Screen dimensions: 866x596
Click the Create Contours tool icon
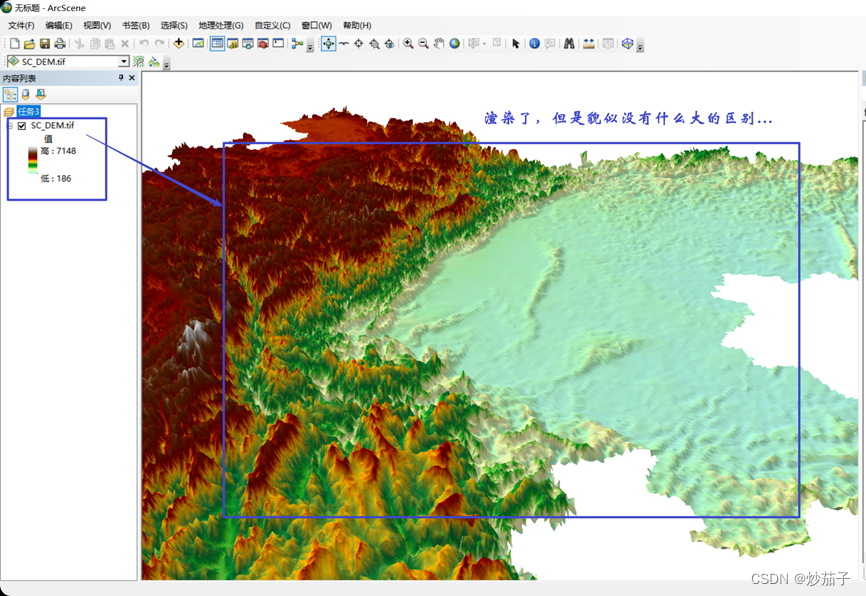(139, 62)
